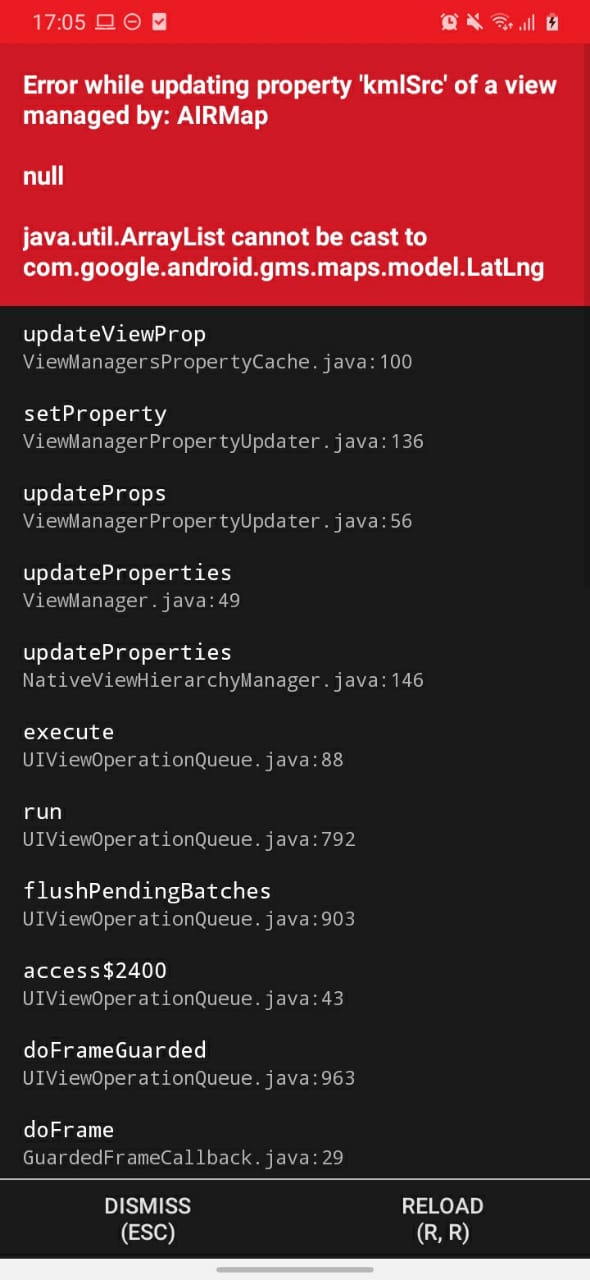The width and height of the screenshot is (590, 1280).
Task: Open the updateViewProp stack frame
Action: (115, 345)
